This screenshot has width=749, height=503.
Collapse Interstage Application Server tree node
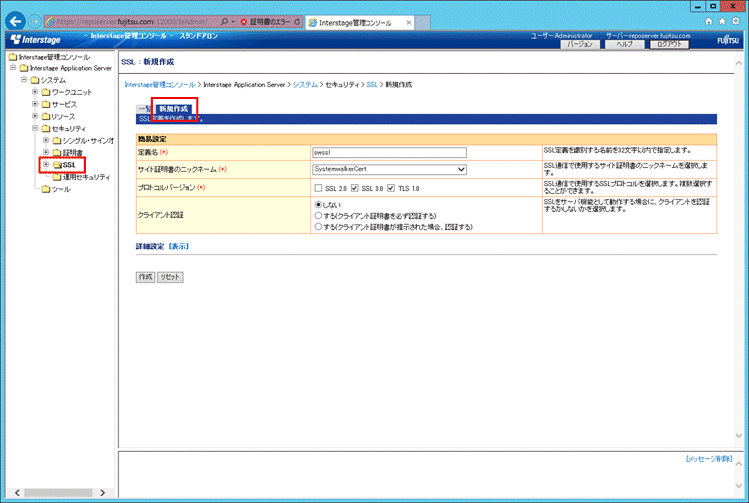tap(13, 68)
